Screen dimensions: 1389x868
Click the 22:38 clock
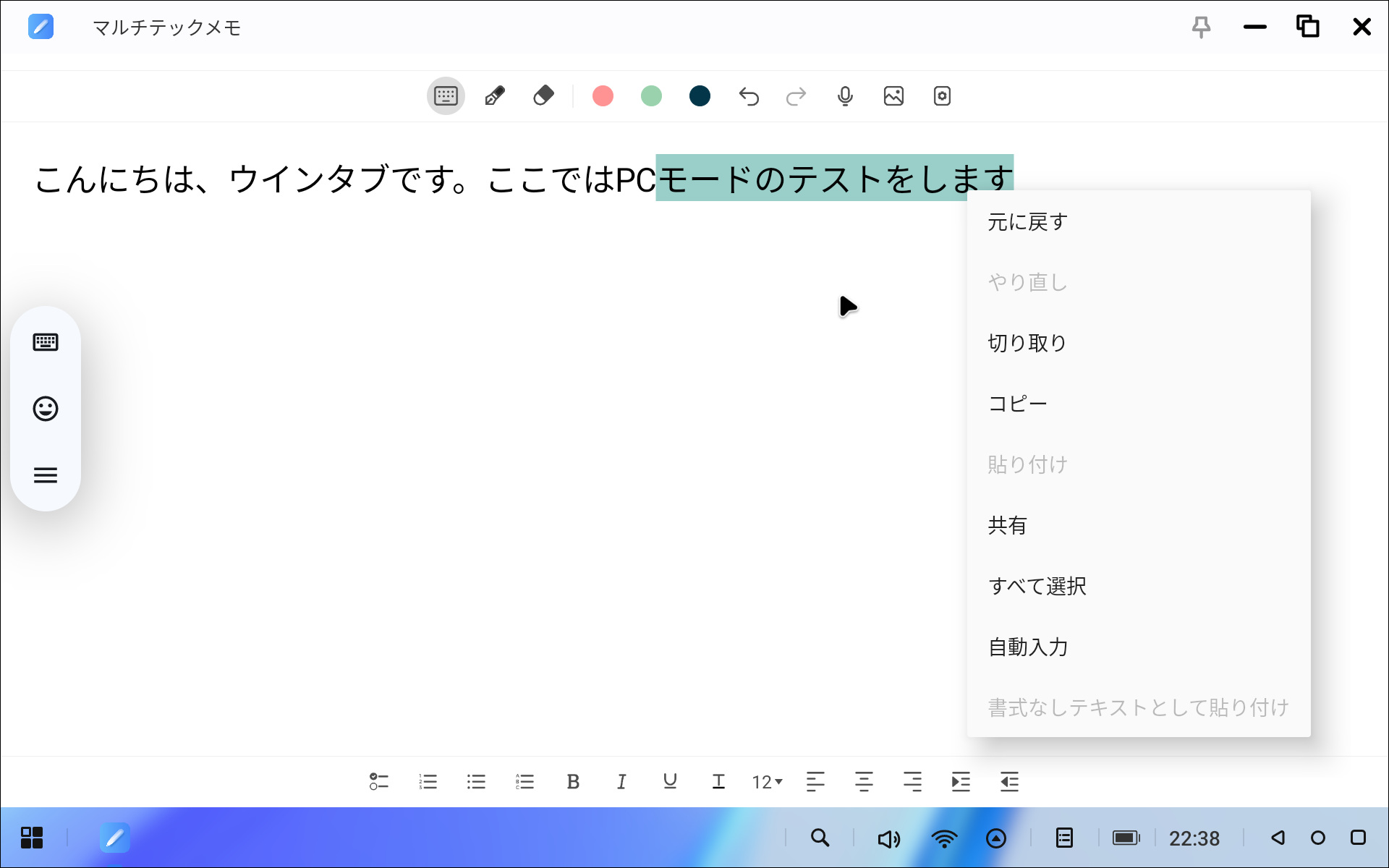pos(1194,838)
